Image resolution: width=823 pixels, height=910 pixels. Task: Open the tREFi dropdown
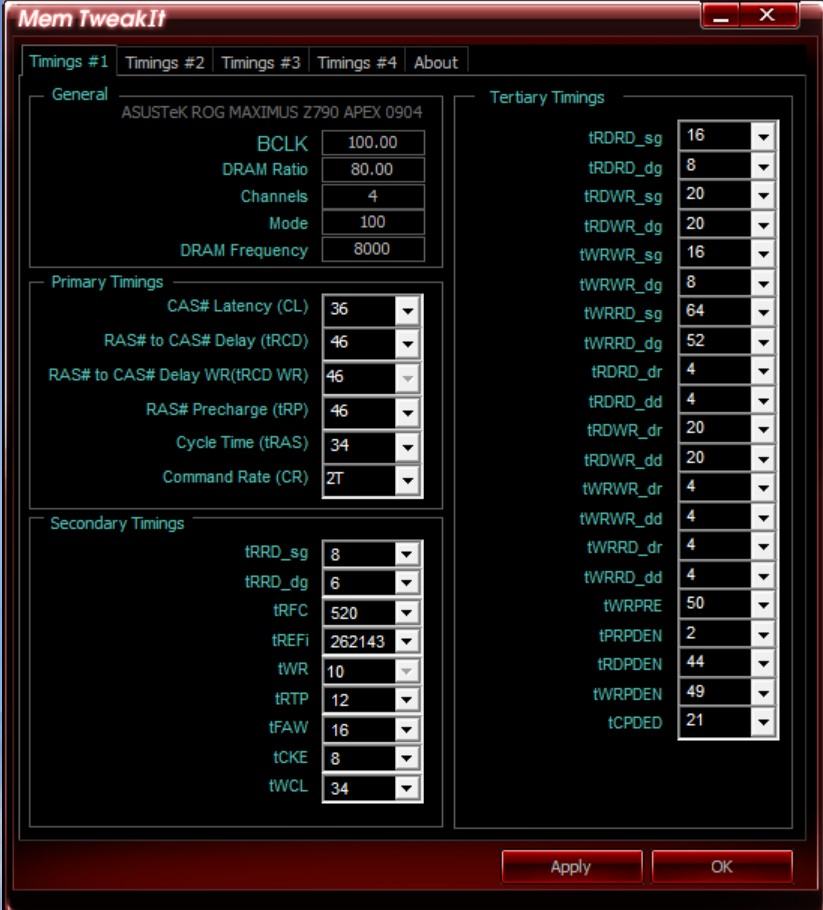click(406, 641)
